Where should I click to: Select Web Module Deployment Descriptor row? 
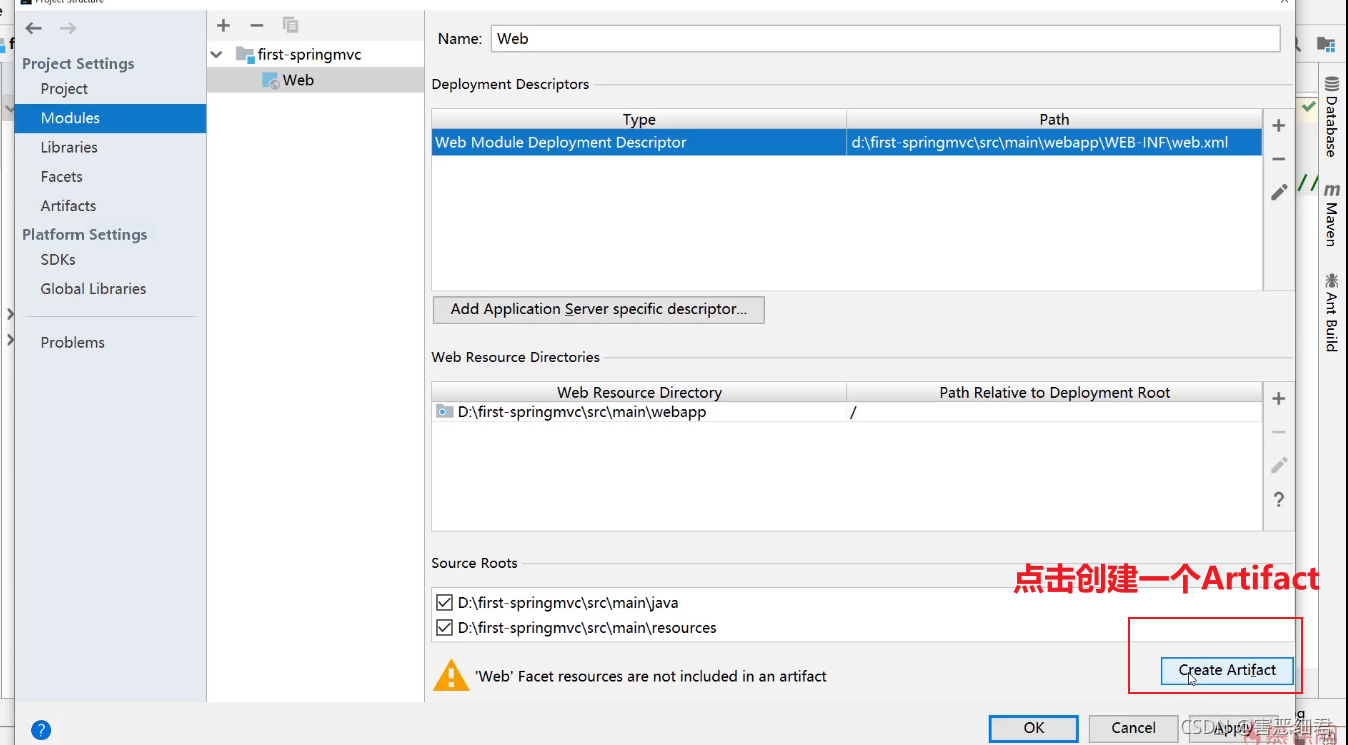847,142
